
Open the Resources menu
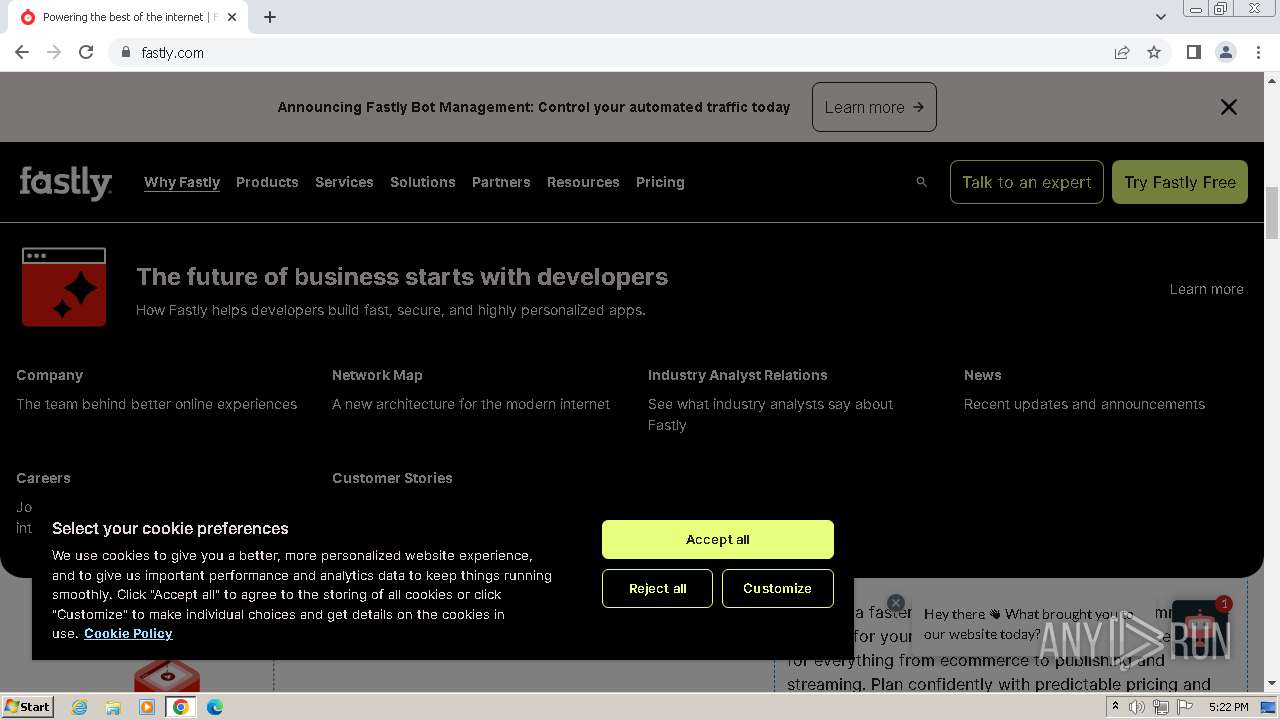tap(583, 182)
